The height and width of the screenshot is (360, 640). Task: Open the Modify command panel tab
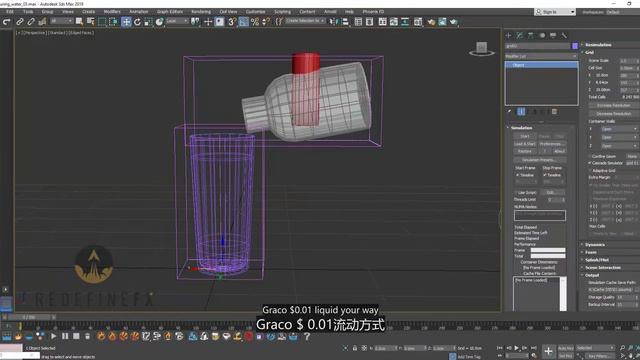coord(520,36)
